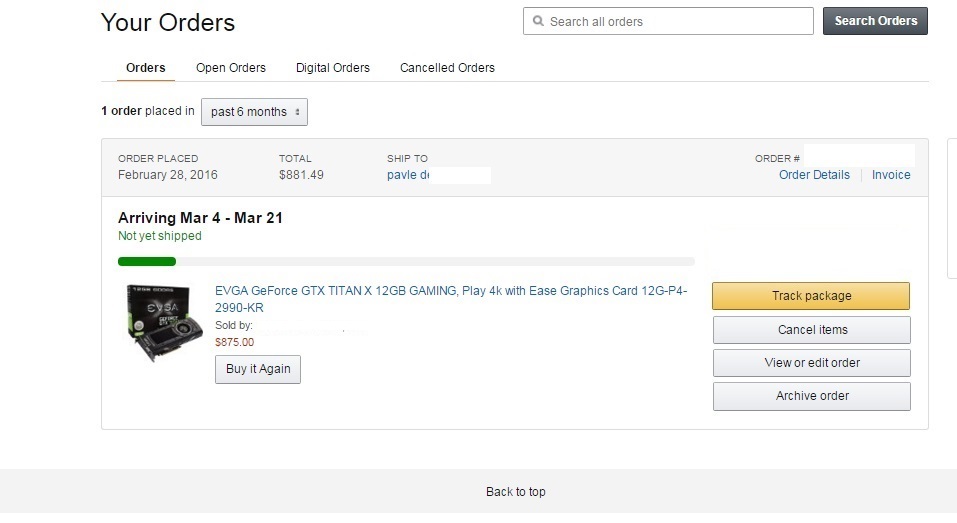Click the Search Orders button
This screenshot has width=957, height=523.
(875, 21)
